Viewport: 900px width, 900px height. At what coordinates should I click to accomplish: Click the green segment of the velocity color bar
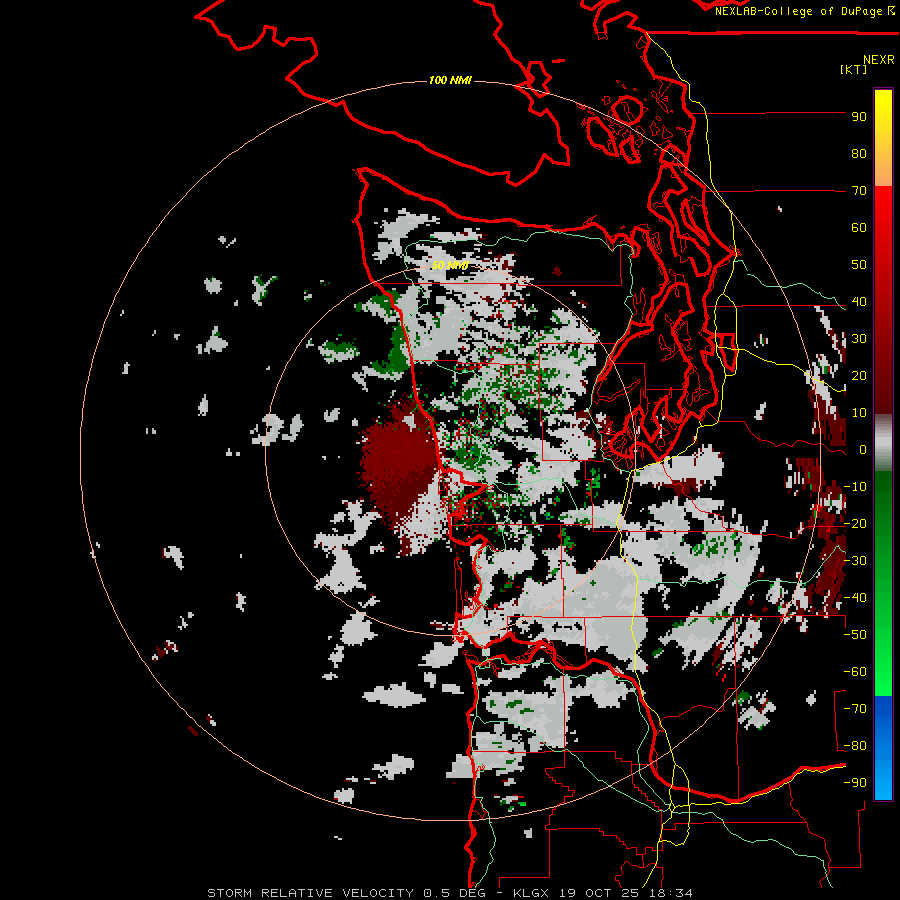tap(883, 583)
